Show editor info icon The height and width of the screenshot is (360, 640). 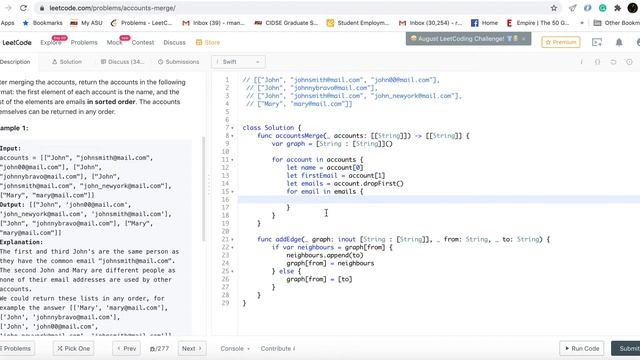coord(581,62)
